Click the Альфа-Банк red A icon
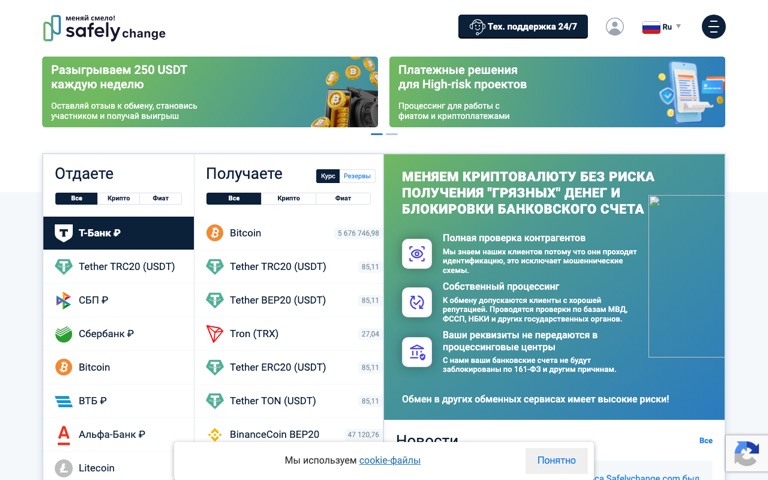The height and width of the screenshot is (480, 768). 64,434
